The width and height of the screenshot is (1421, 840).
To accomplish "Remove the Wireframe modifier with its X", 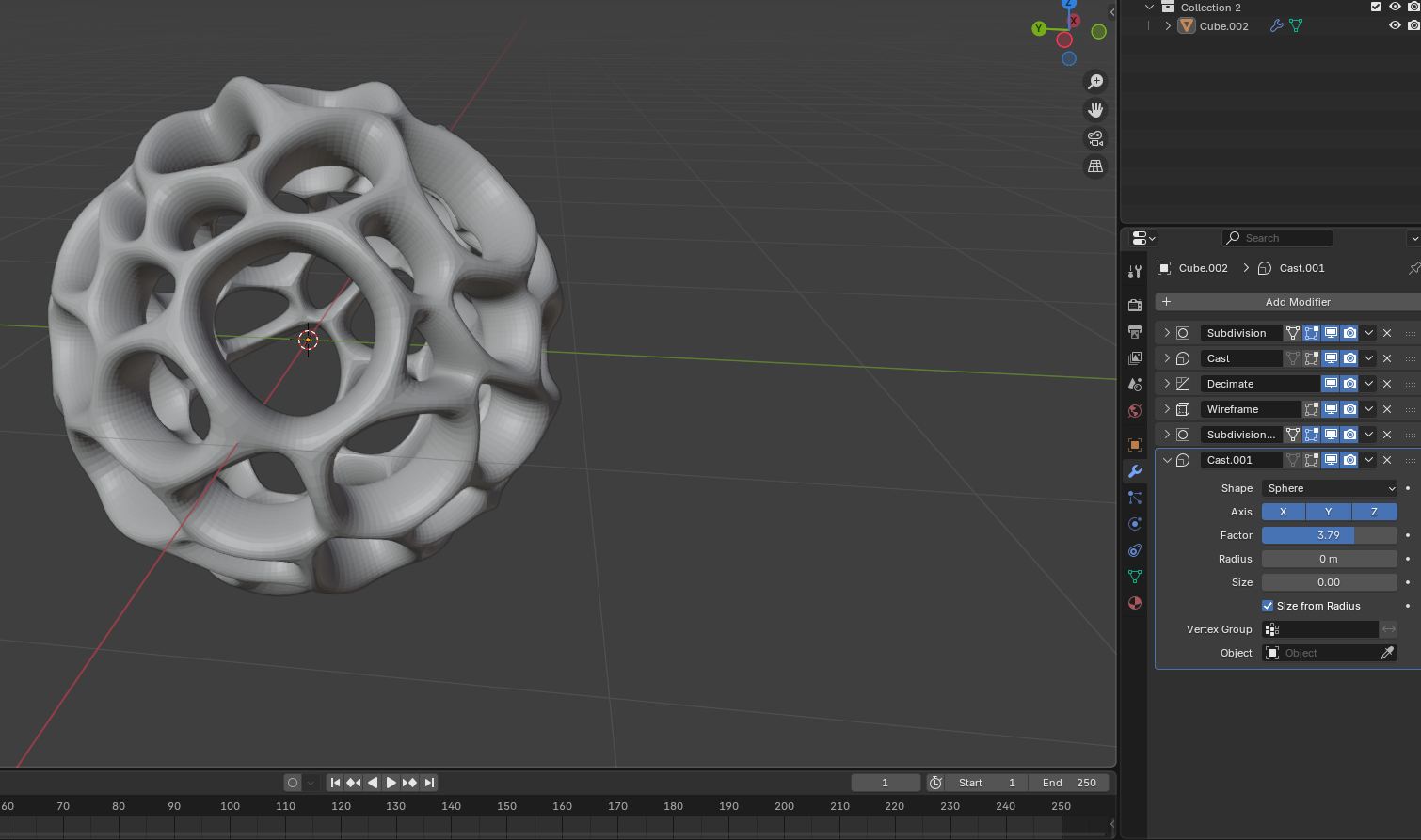I will click(1387, 409).
